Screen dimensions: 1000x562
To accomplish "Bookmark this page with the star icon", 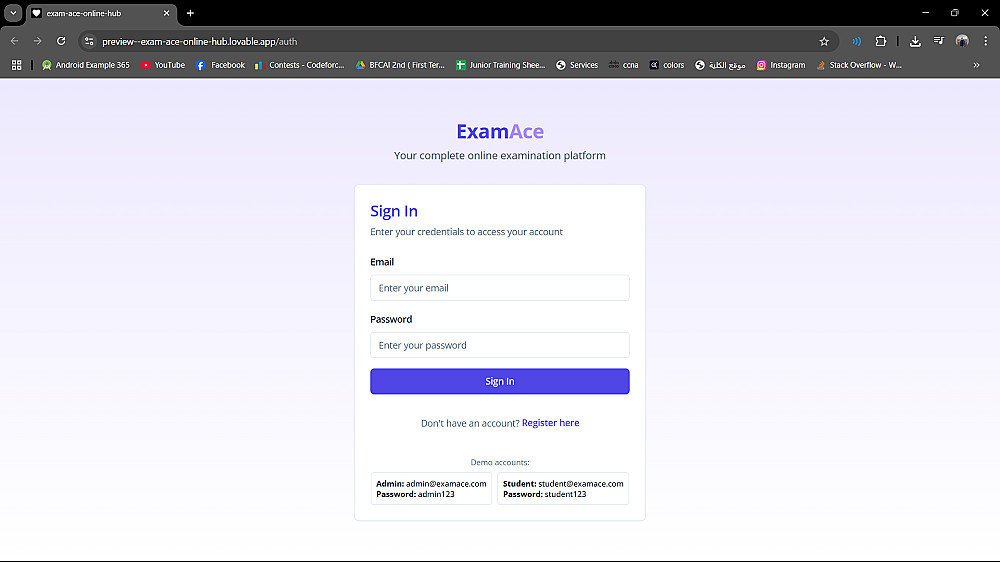I will tap(824, 41).
